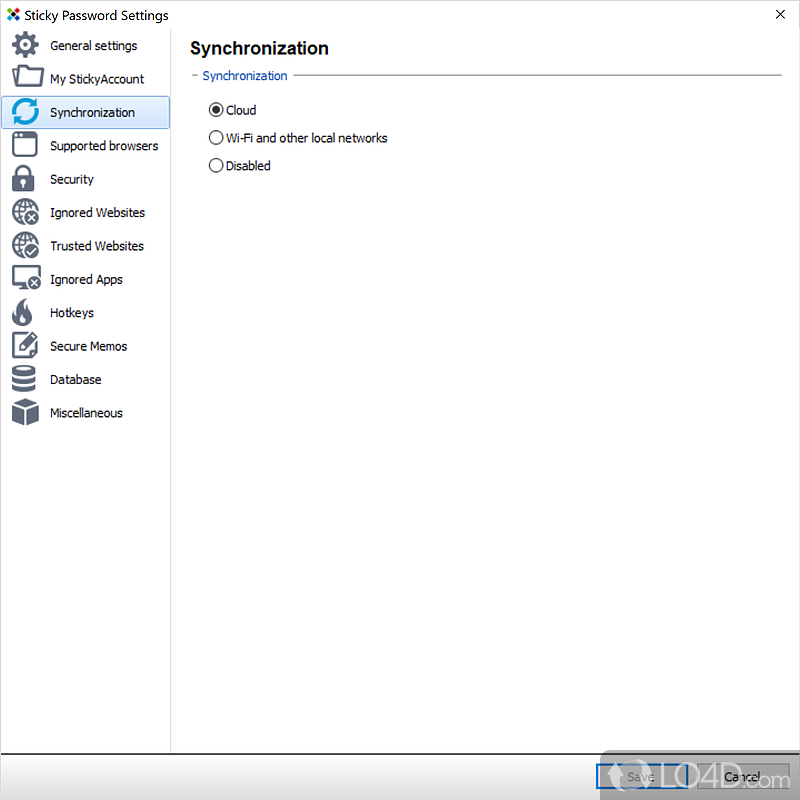Click the My StickyAccount folder icon

click(25, 79)
